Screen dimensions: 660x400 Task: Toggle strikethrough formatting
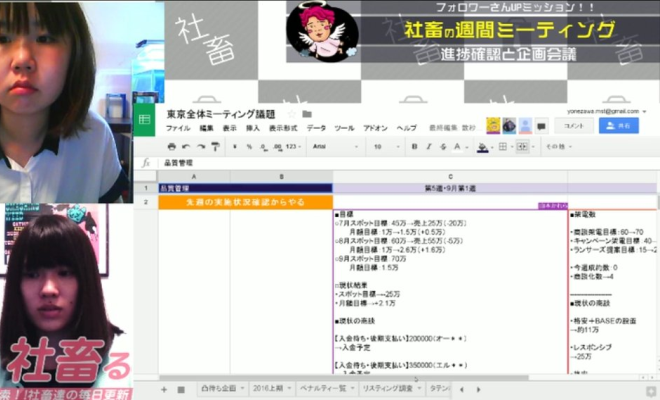pos(443,147)
